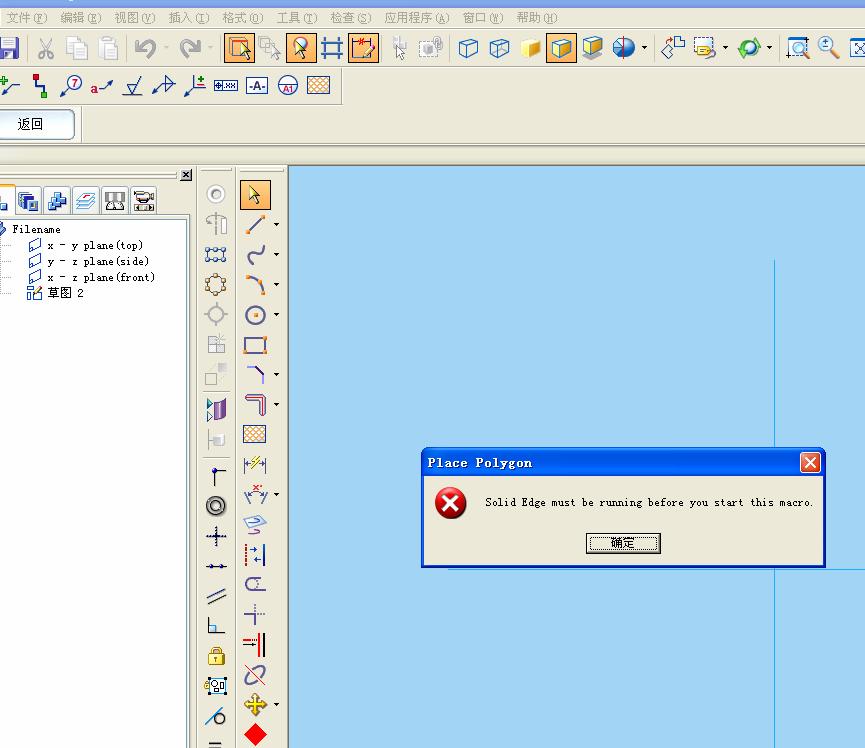The image size is (865, 748).
Task: Switch to the camera playback tab in left panel
Action: pyautogui.click(x=143, y=200)
